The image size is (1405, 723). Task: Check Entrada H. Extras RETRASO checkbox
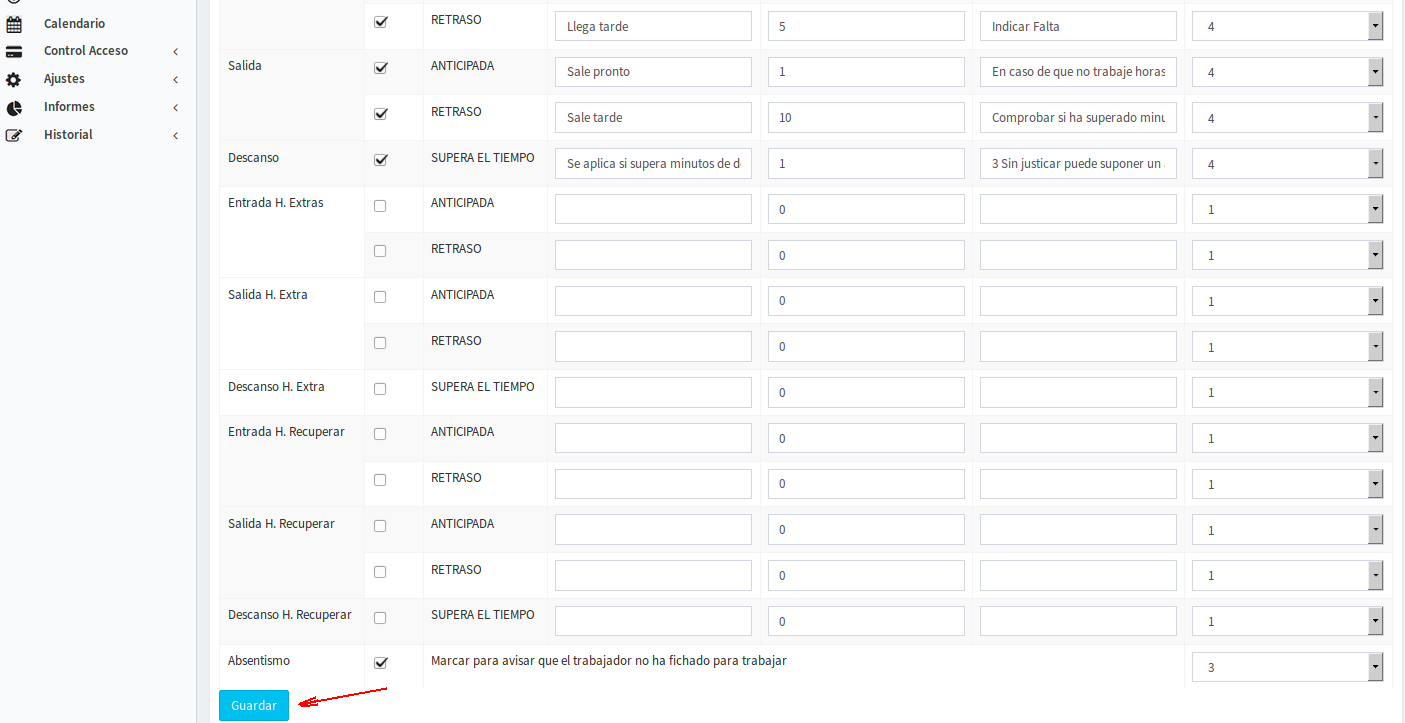click(380, 251)
